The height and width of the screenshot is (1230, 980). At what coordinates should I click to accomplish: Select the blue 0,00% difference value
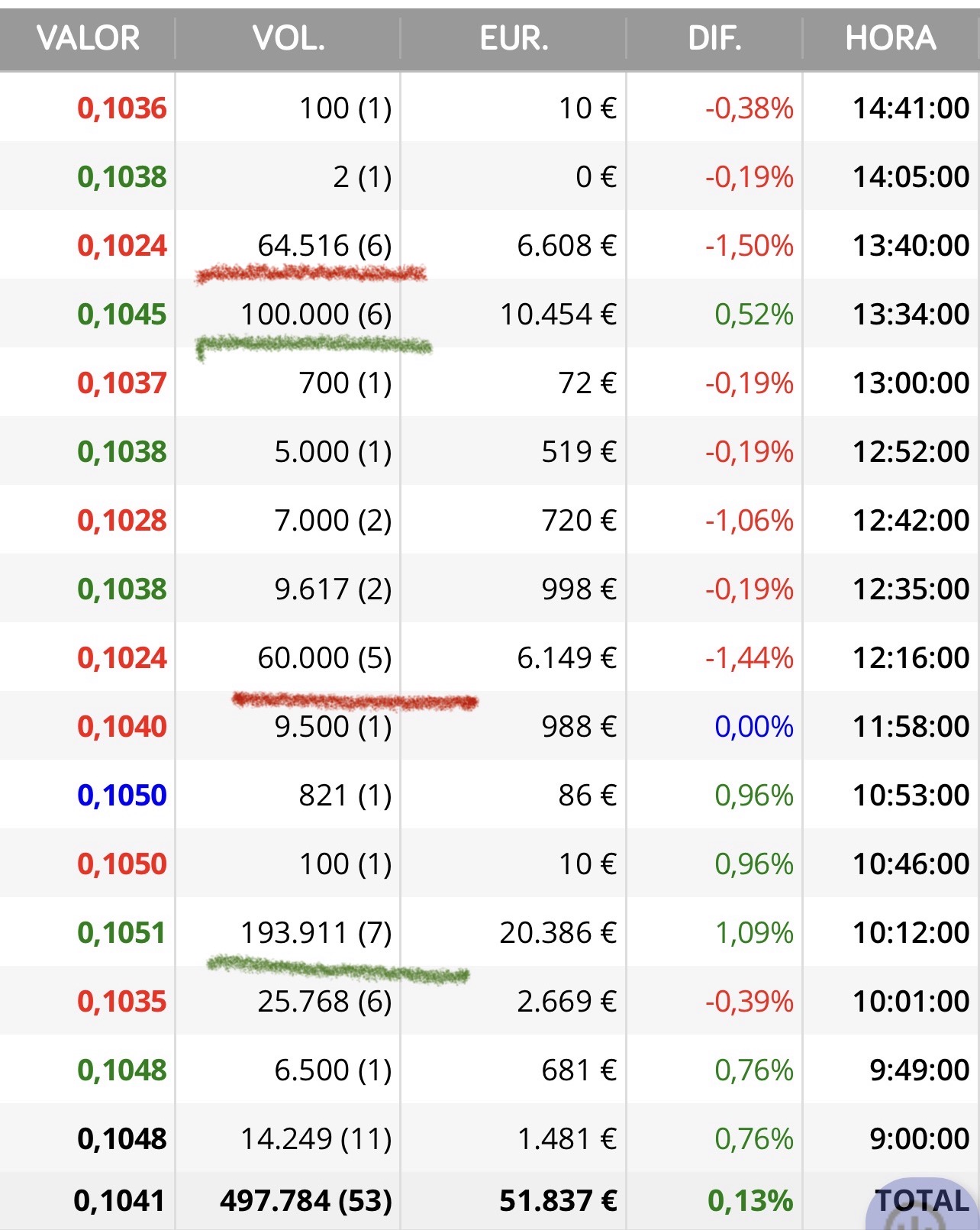coord(753,727)
